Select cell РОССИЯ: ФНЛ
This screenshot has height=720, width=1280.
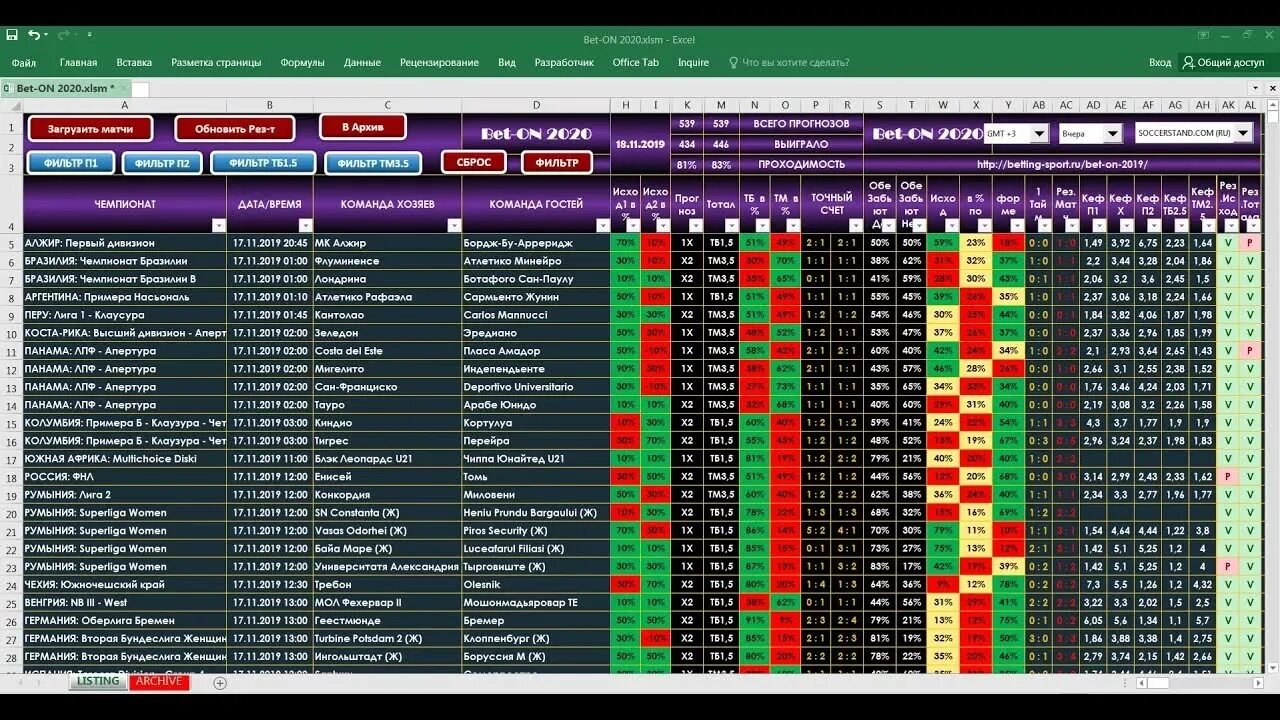[125, 477]
